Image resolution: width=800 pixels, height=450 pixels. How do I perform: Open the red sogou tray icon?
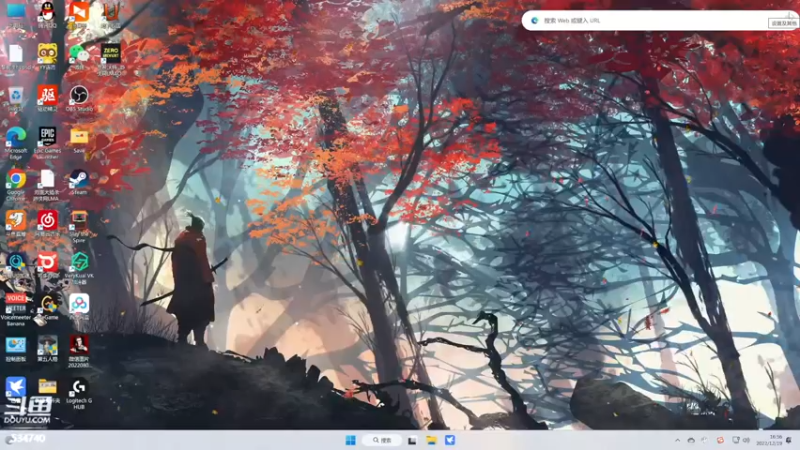pos(720,440)
